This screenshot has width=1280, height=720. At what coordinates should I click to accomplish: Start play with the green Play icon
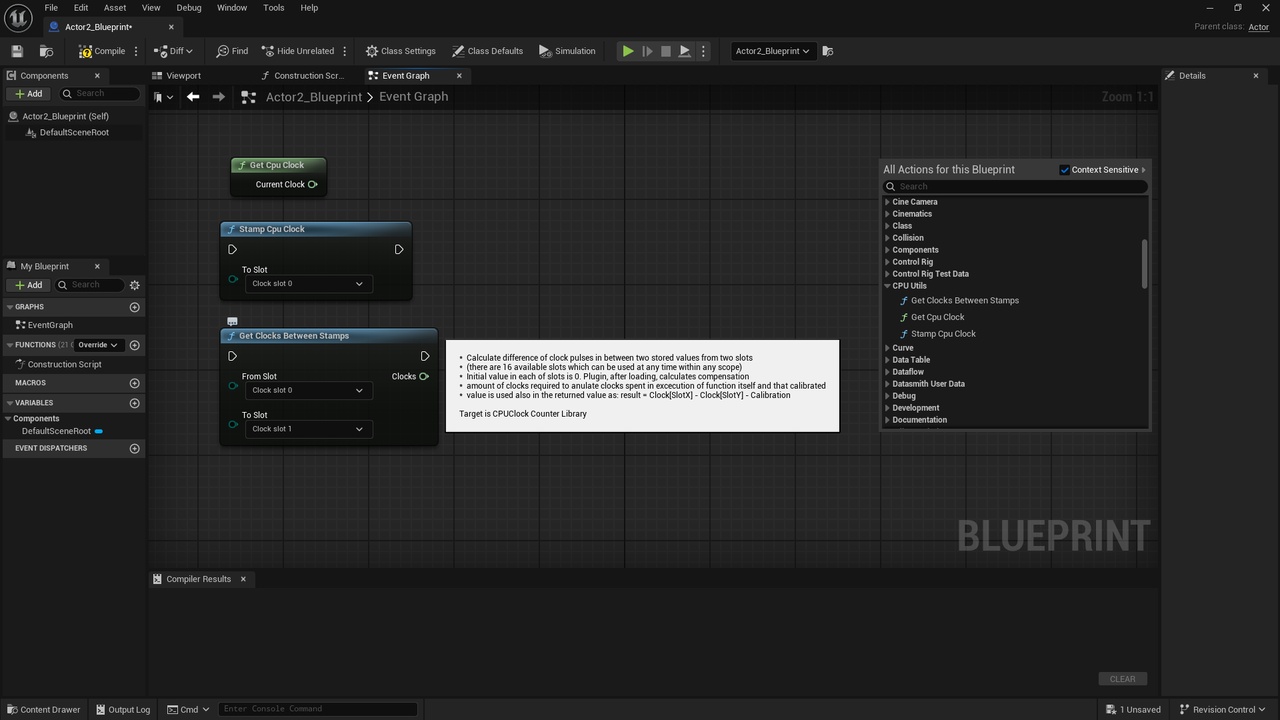[628, 51]
